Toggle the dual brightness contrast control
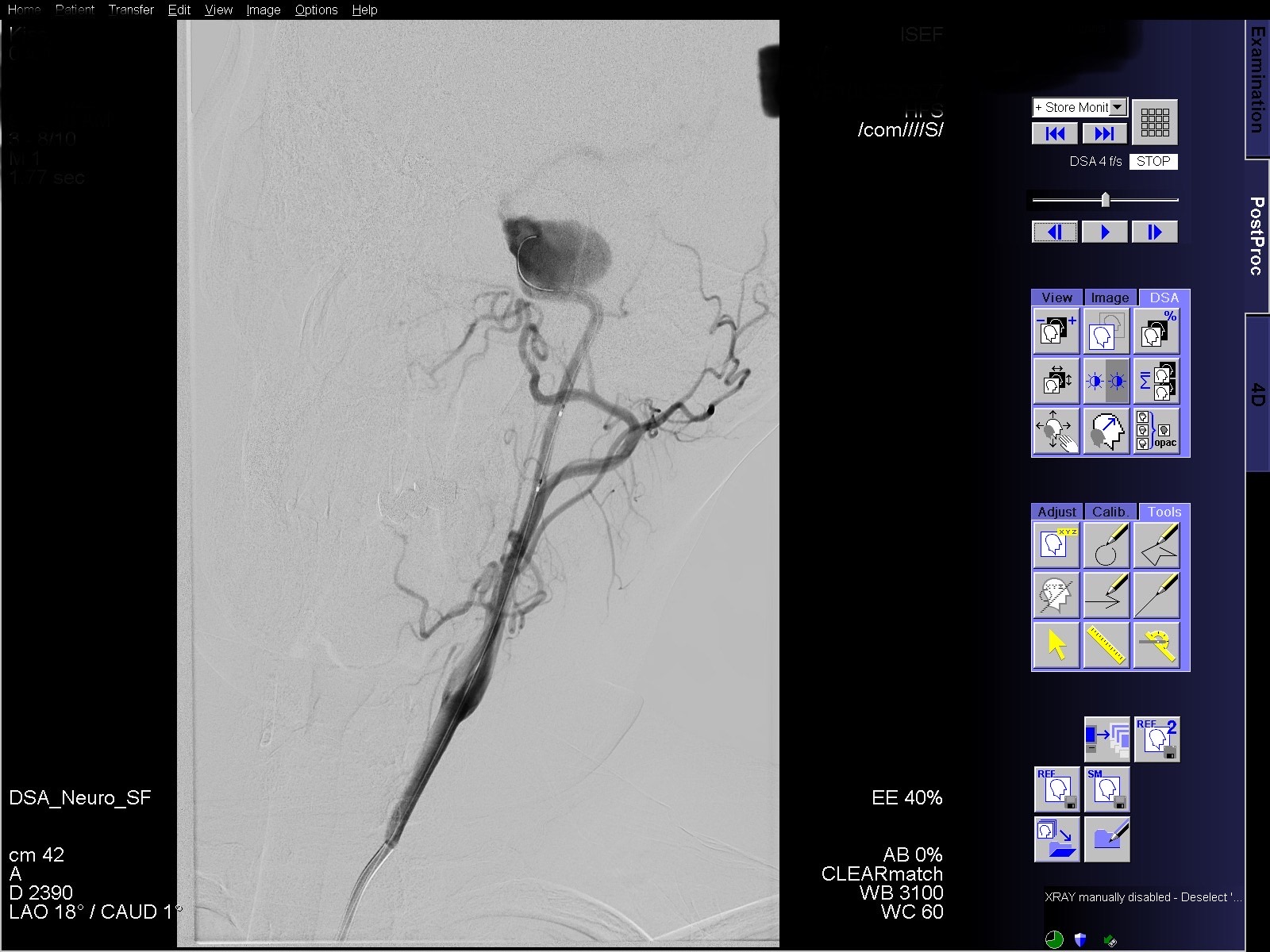1270x952 pixels. pos(1106,381)
